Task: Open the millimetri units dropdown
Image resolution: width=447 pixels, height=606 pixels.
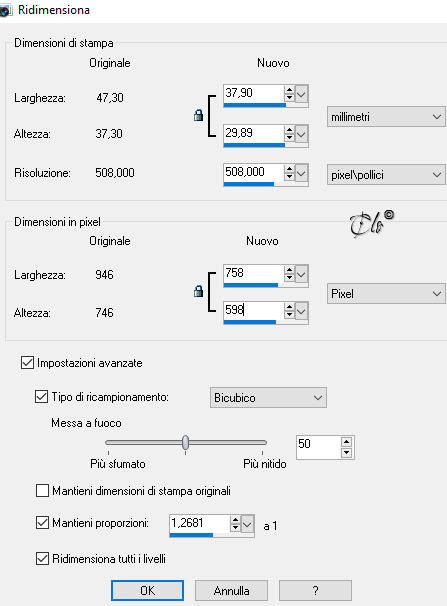Action: point(386,117)
